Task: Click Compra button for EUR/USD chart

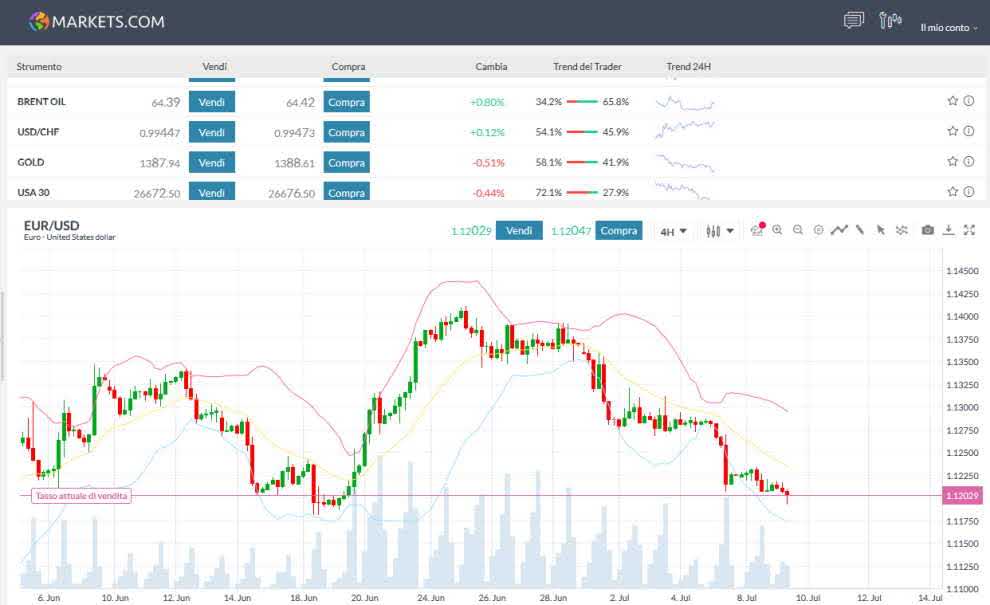Action: pos(619,230)
